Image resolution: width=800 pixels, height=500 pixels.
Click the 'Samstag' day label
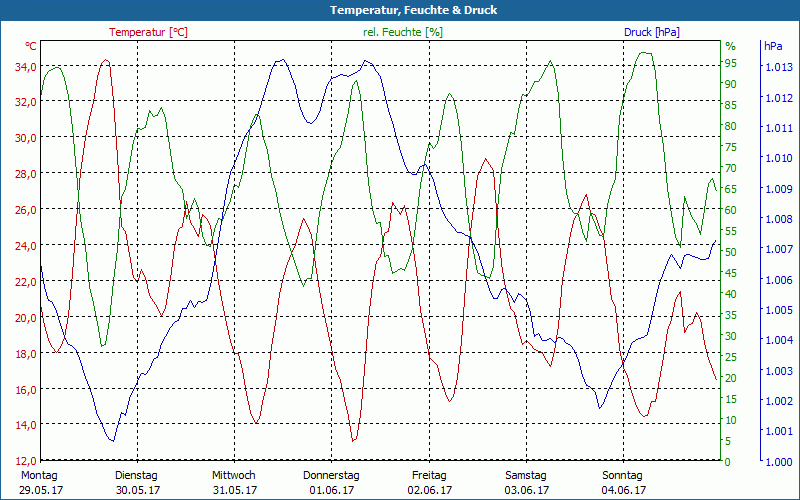point(526,476)
